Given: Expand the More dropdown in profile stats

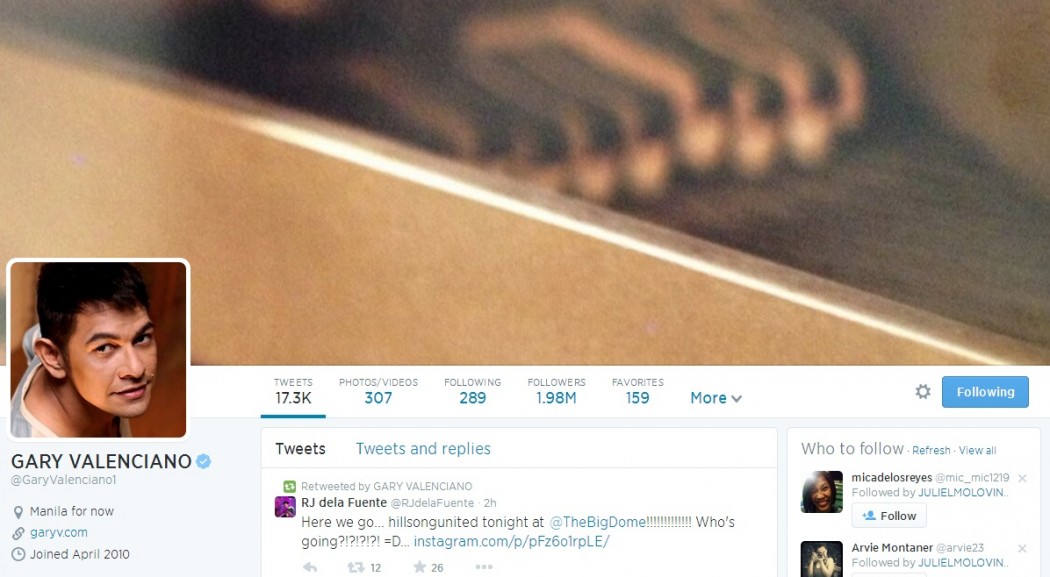Looking at the screenshot, I should point(716,398).
